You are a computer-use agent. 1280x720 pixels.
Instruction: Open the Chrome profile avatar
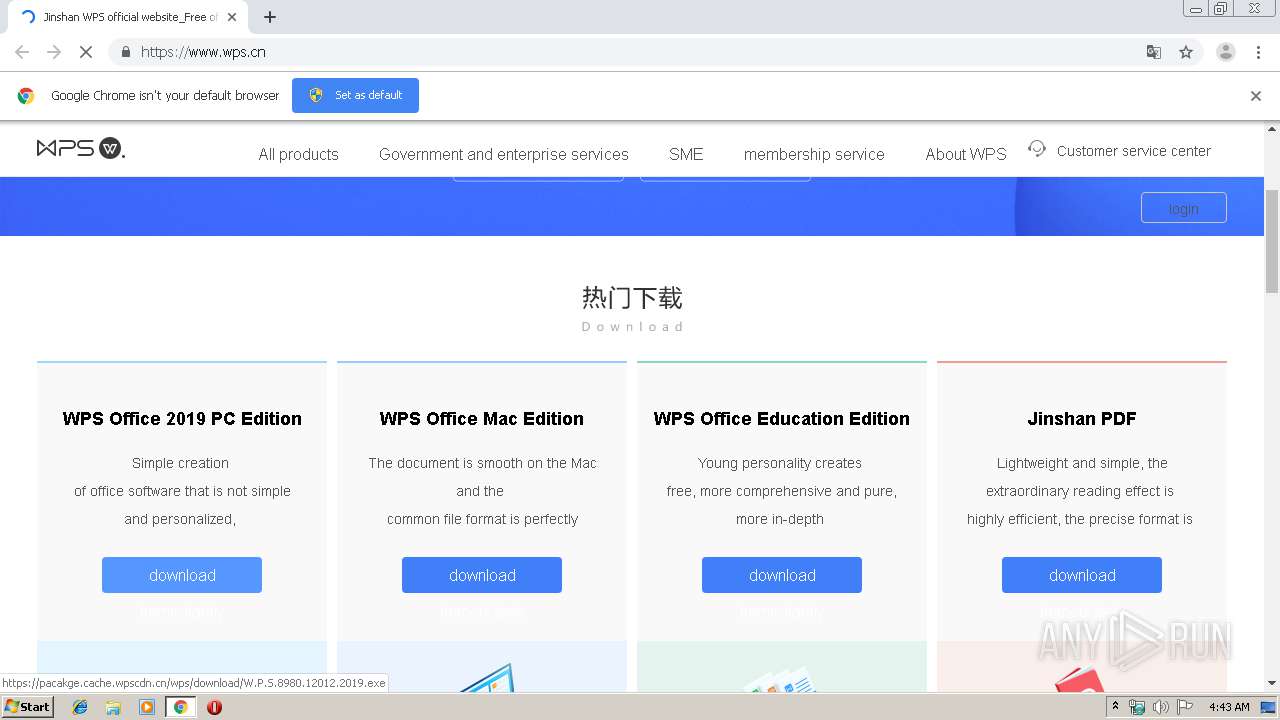pos(1226,52)
